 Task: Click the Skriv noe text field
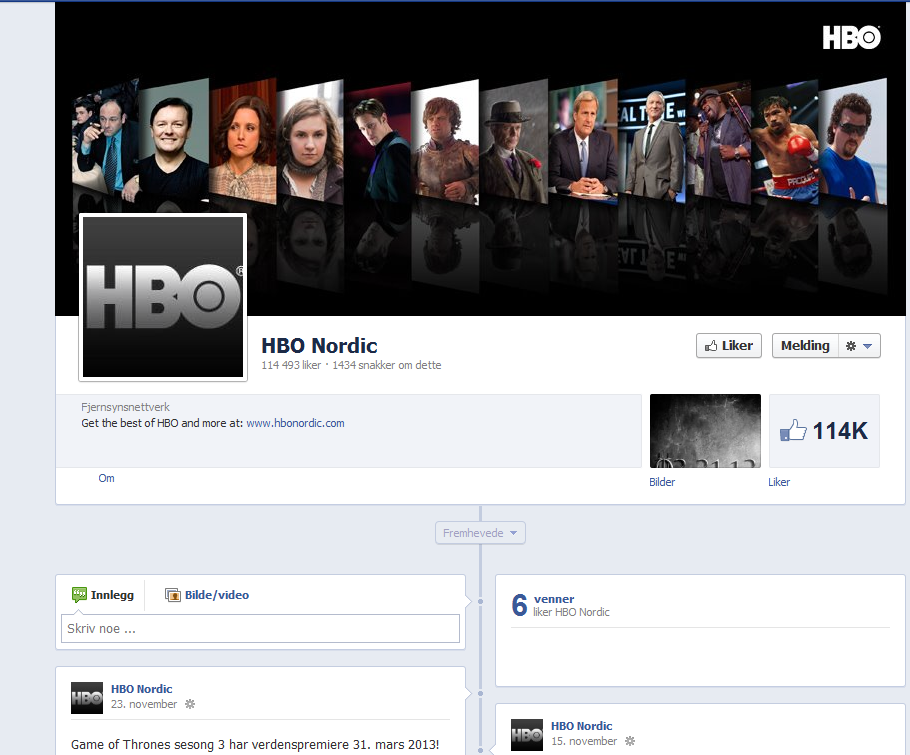pos(260,628)
